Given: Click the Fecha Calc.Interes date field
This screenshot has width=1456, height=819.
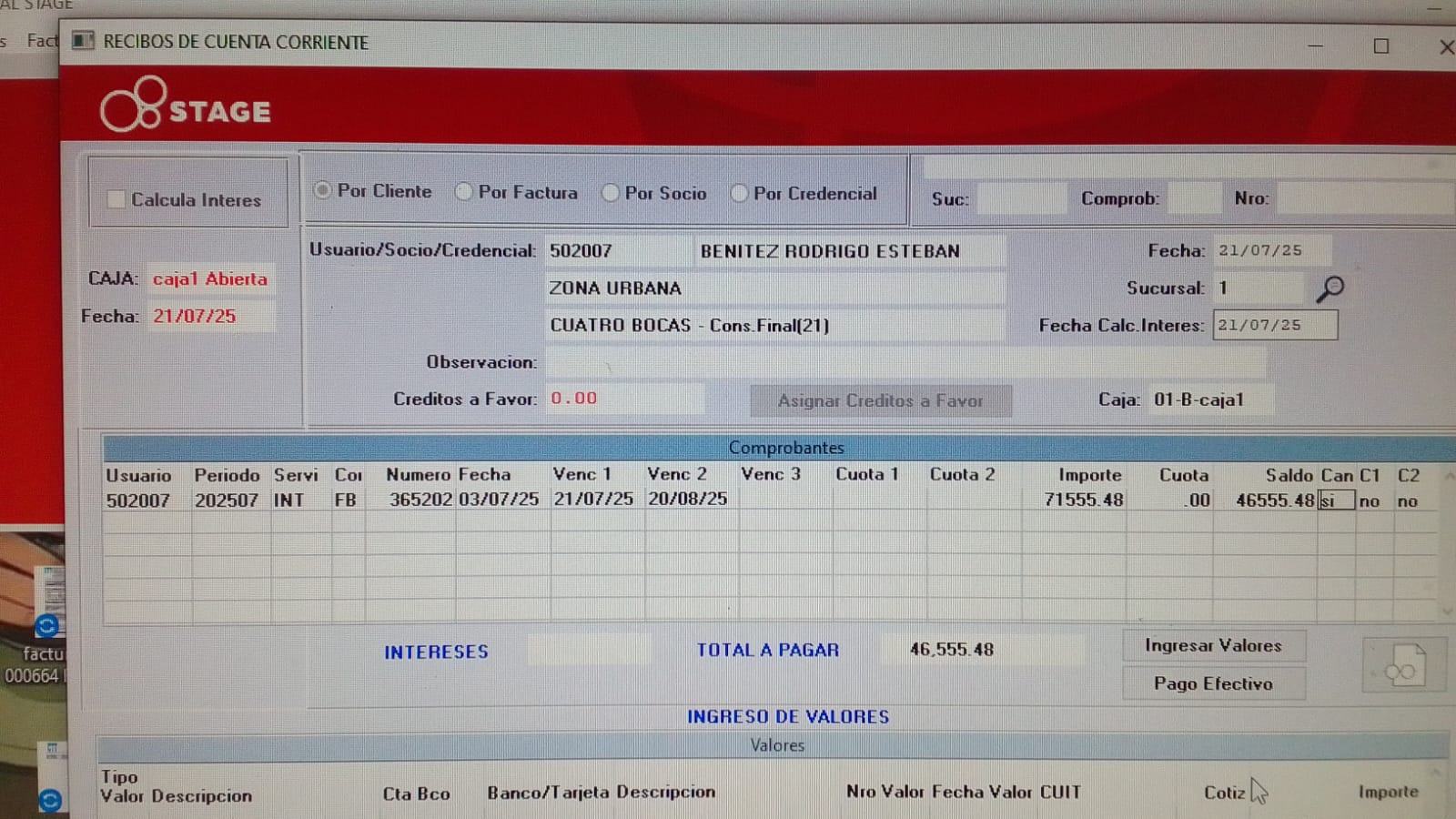Looking at the screenshot, I should point(1274,325).
